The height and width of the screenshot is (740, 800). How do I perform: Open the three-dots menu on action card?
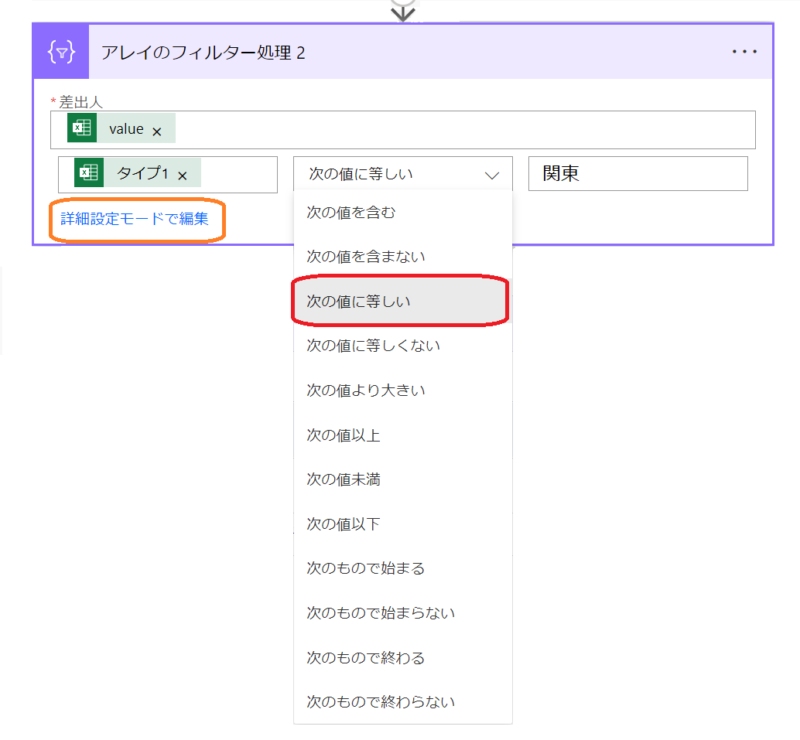coord(744,52)
